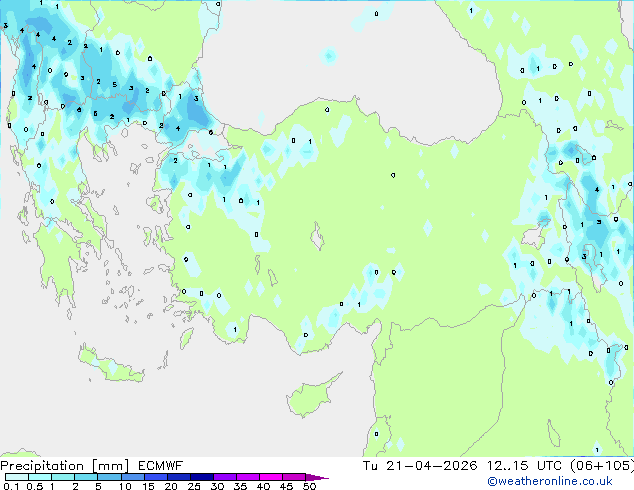Click the '[mm]' unit label

tap(110, 466)
